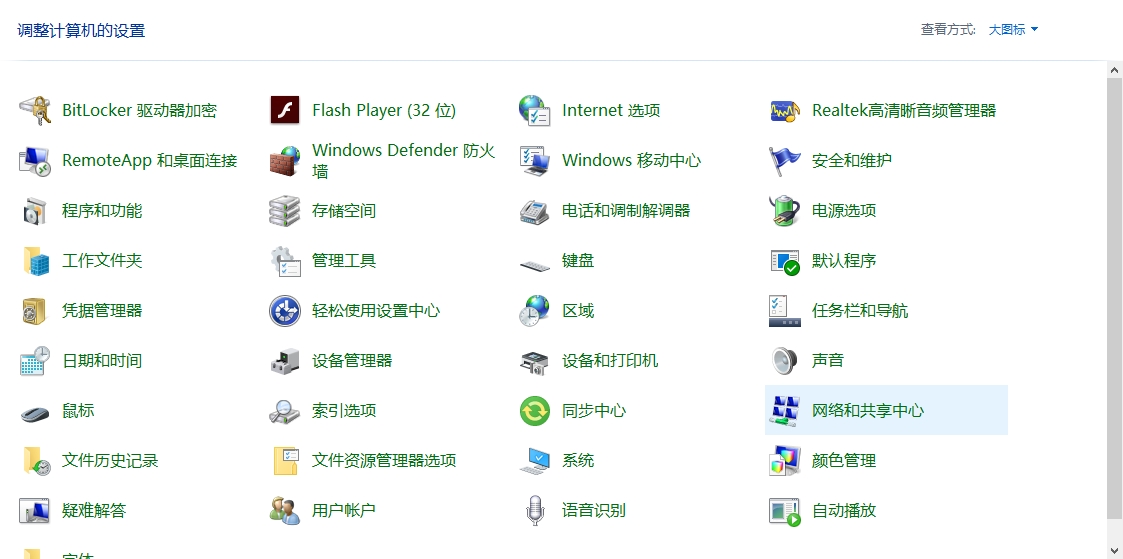Click the 声音 label

[x=828, y=360]
